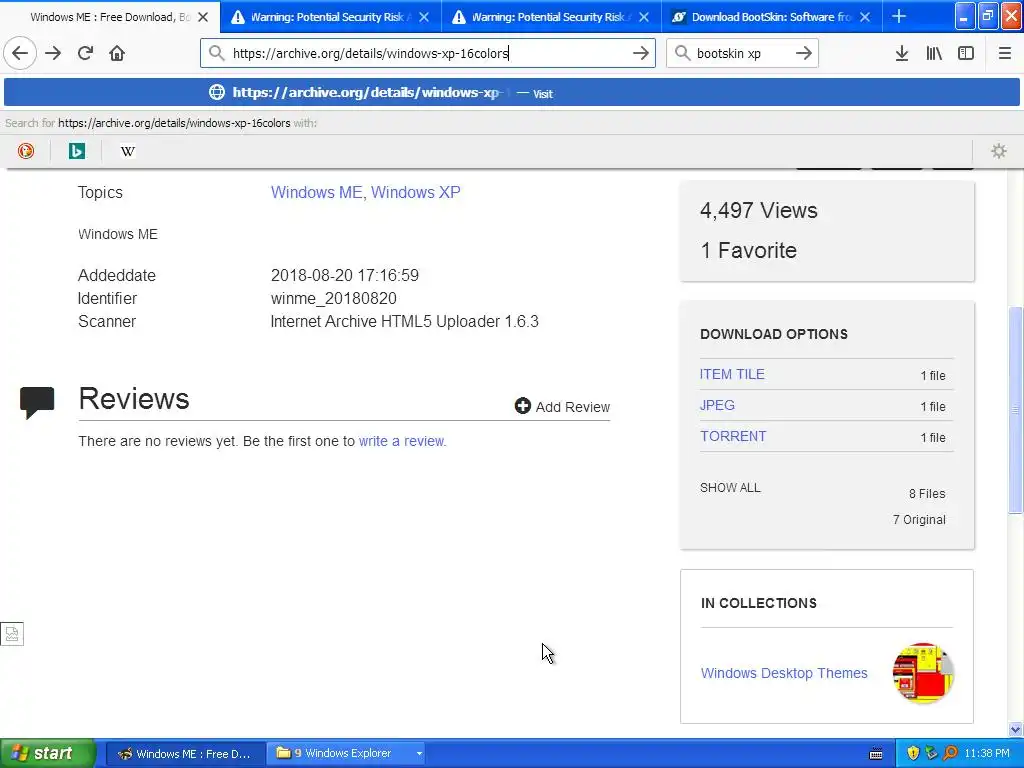Click the 4,497 Views text
Viewport: 1024px width, 768px height.
click(x=758, y=210)
